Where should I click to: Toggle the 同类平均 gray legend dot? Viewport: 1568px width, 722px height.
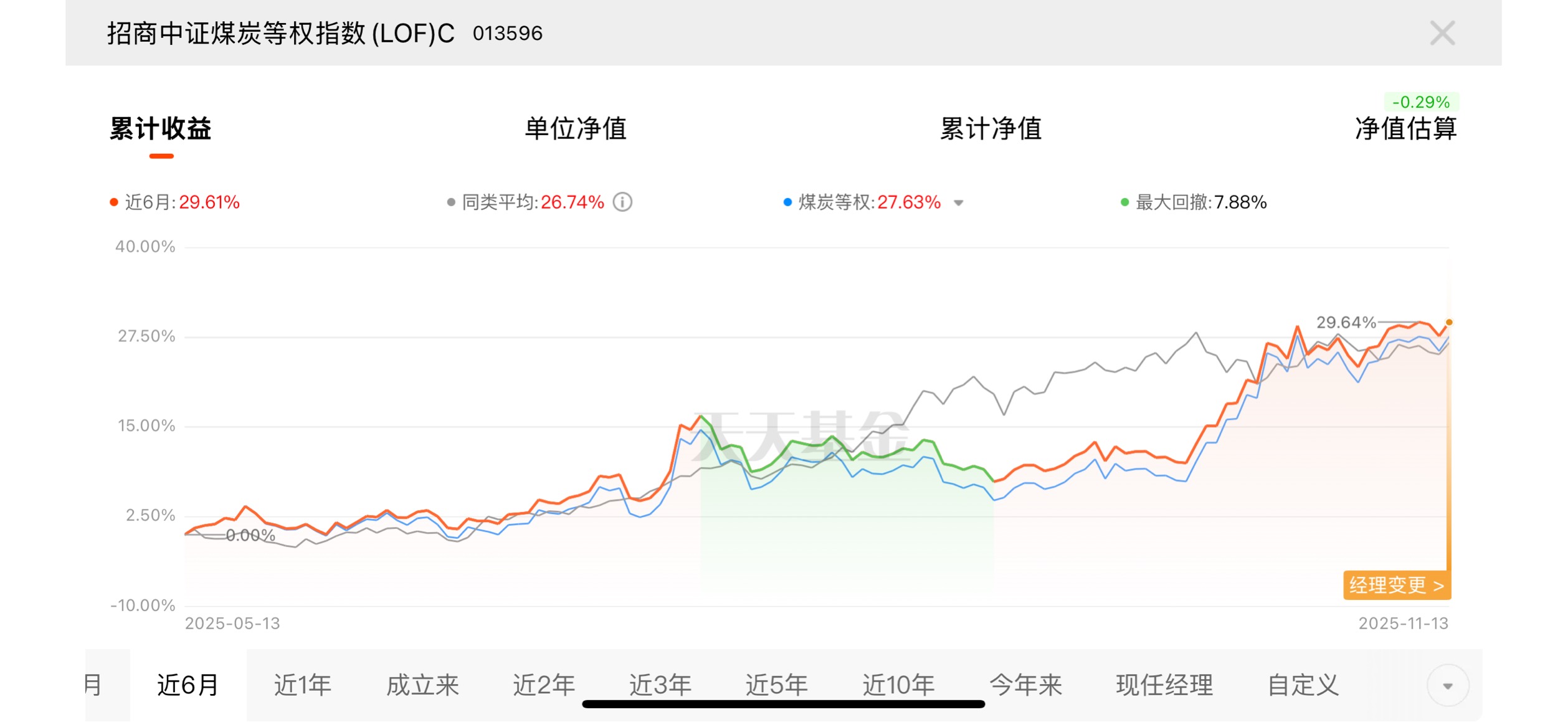click(451, 202)
